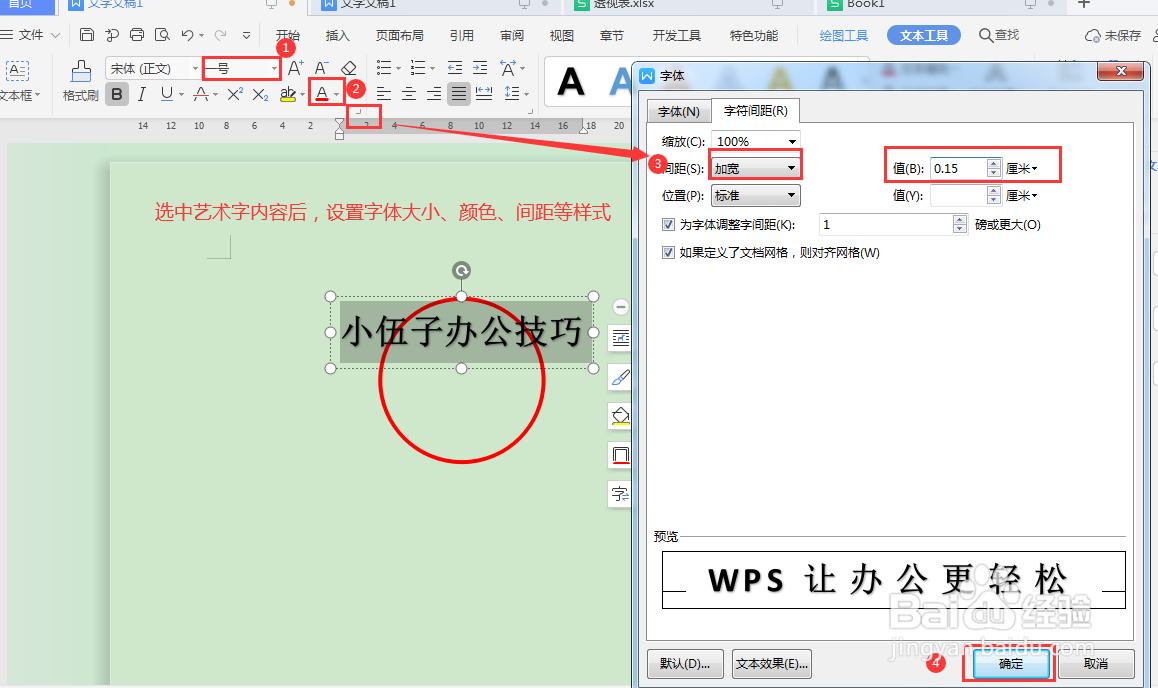Open the 文本效果 button
The height and width of the screenshot is (688, 1158).
(771, 663)
